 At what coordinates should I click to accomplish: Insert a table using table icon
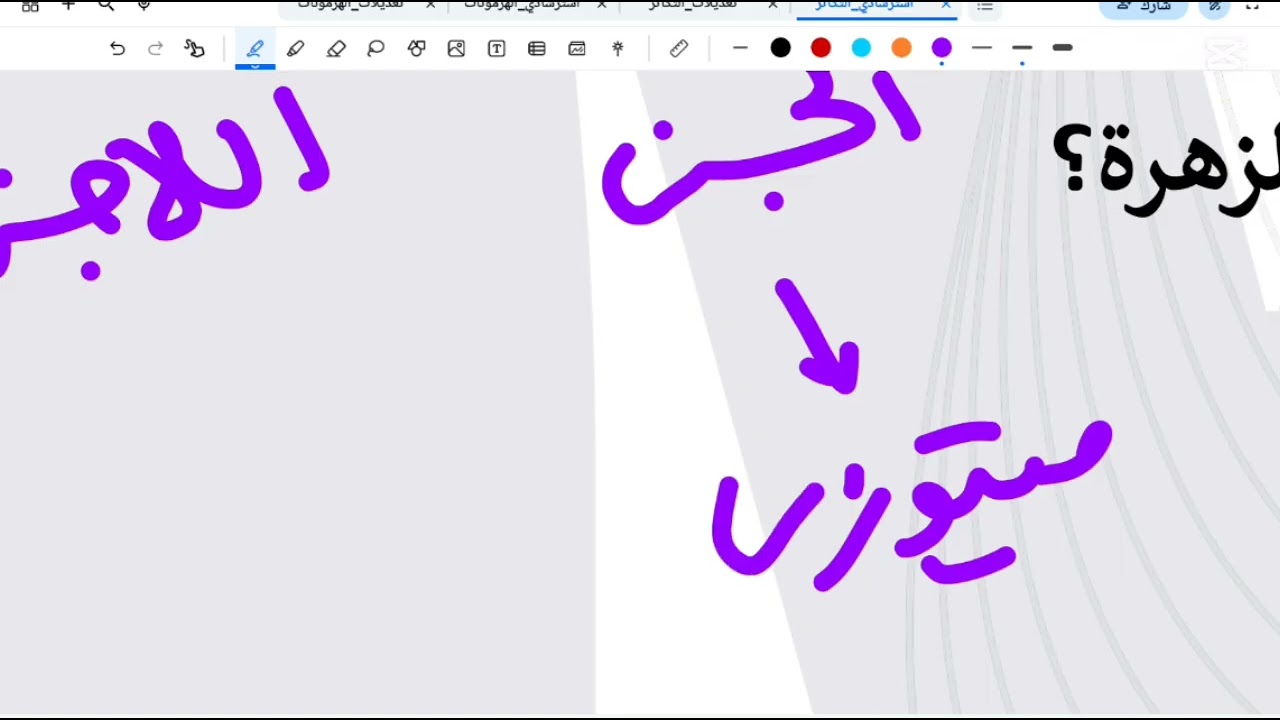pos(537,48)
